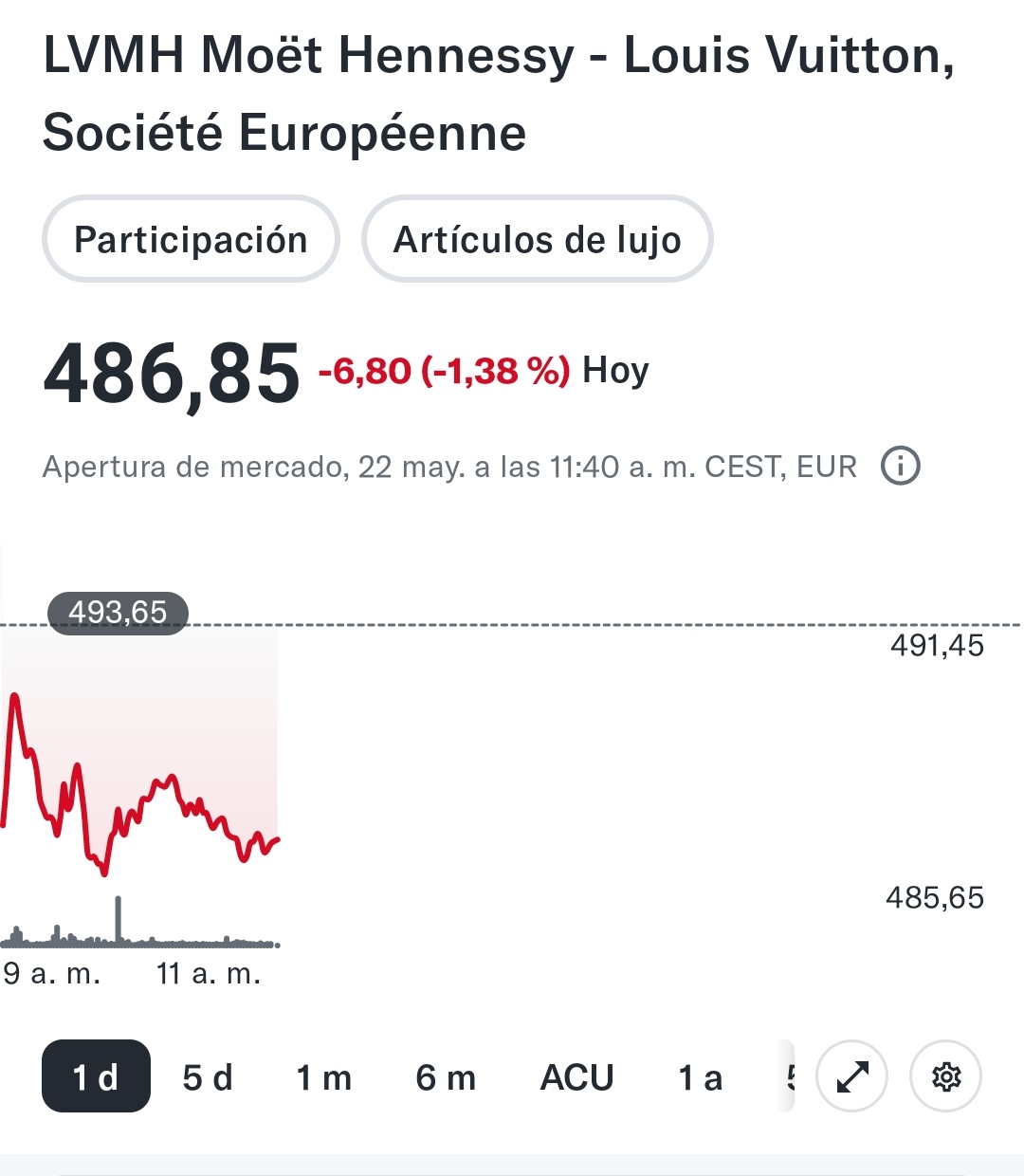1024x1176 pixels.
Task: Select the 1 d time range
Action: click(96, 1076)
